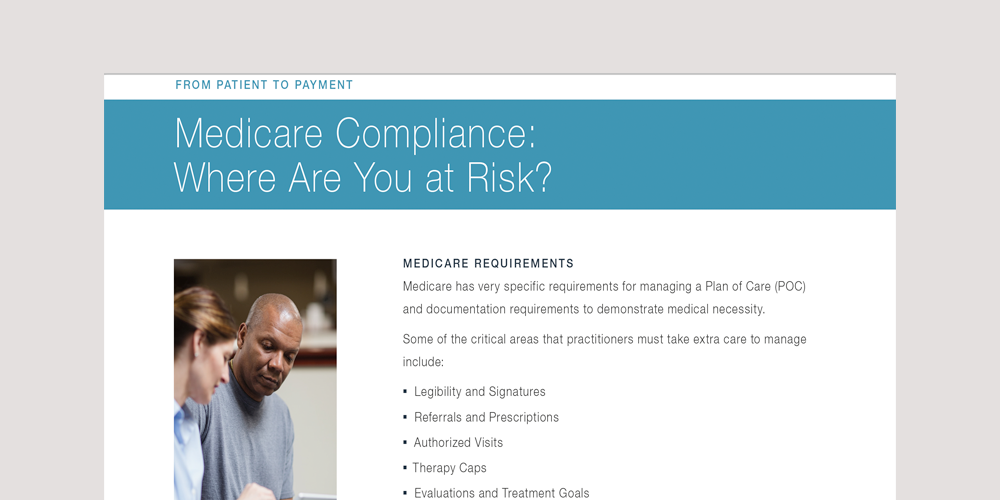
Task: Click the word 'include:' before the list
Action: tap(423, 362)
